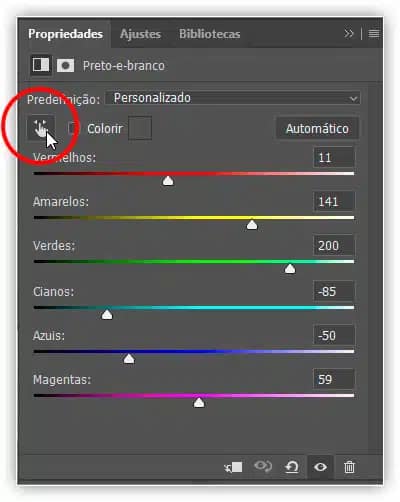
Task: Enable the Colorir checkbox
Action: pyautogui.click(x=73, y=128)
